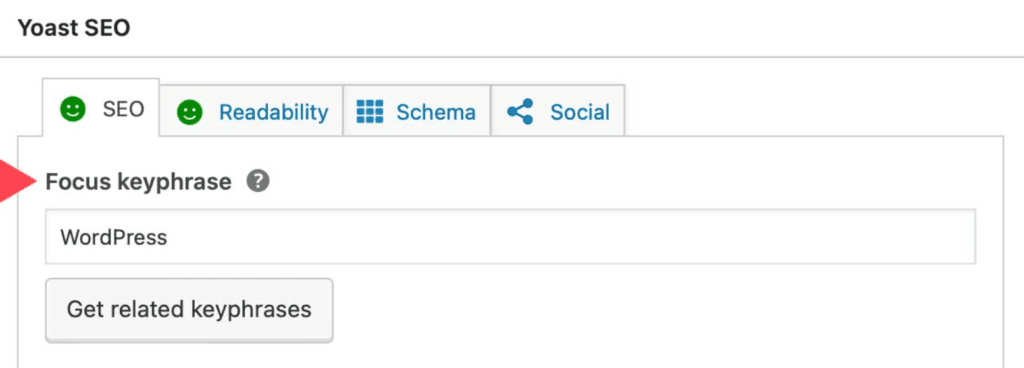Click Get related keyphrases button
Image resolution: width=1024 pixels, height=368 pixels.
pyautogui.click(x=189, y=309)
